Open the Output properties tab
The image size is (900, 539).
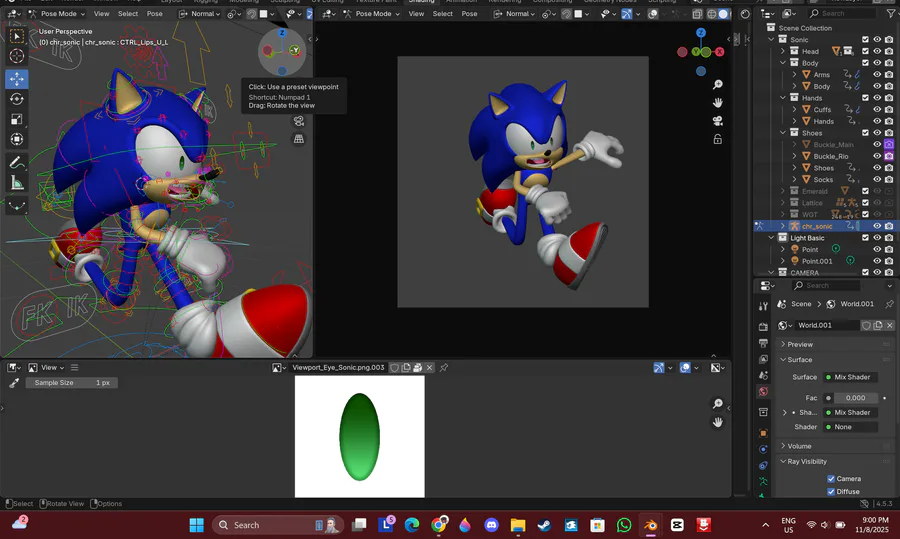763,343
